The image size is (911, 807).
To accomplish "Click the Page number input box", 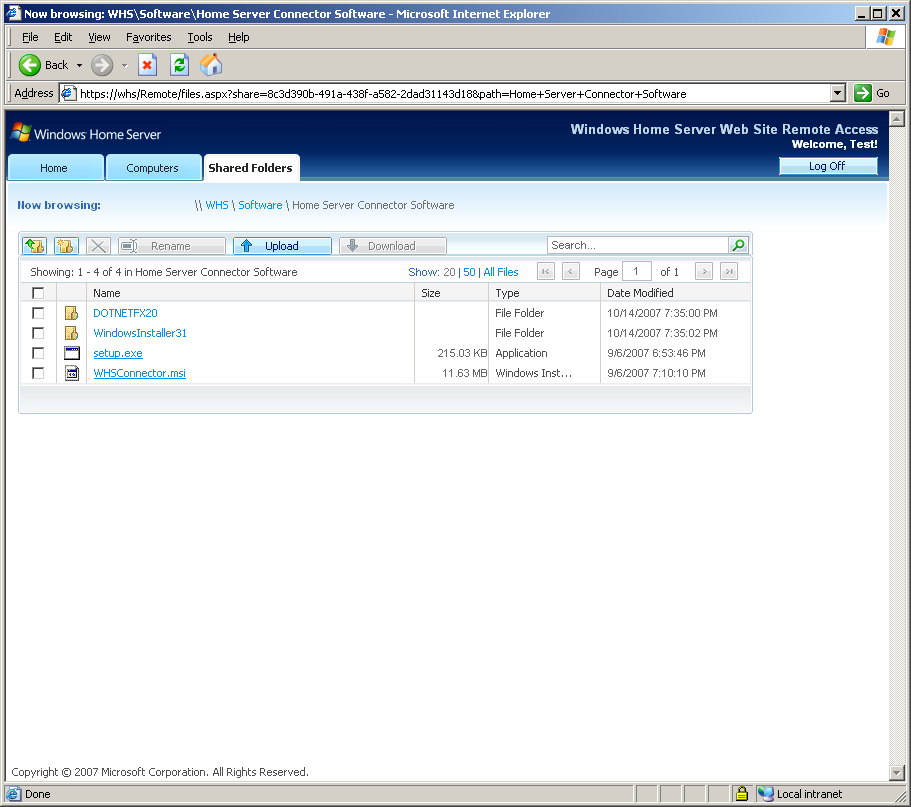I will (x=637, y=271).
